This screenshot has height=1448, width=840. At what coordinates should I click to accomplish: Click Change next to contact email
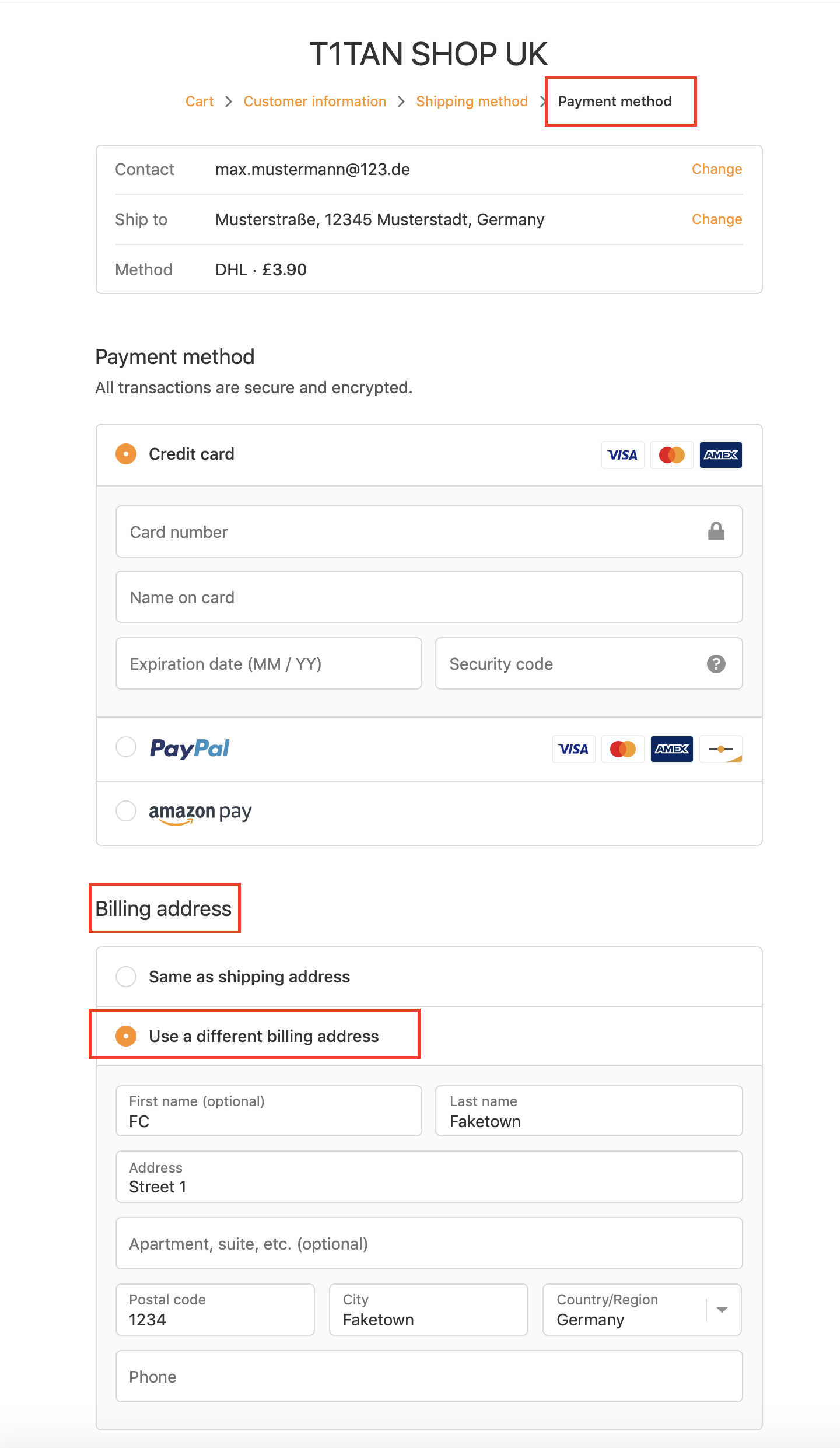(717, 169)
